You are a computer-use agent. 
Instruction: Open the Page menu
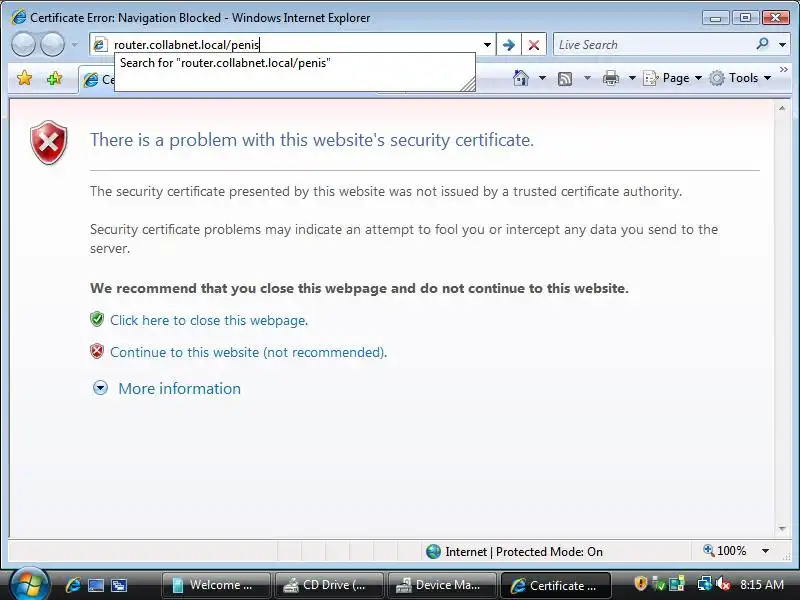tap(672, 78)
